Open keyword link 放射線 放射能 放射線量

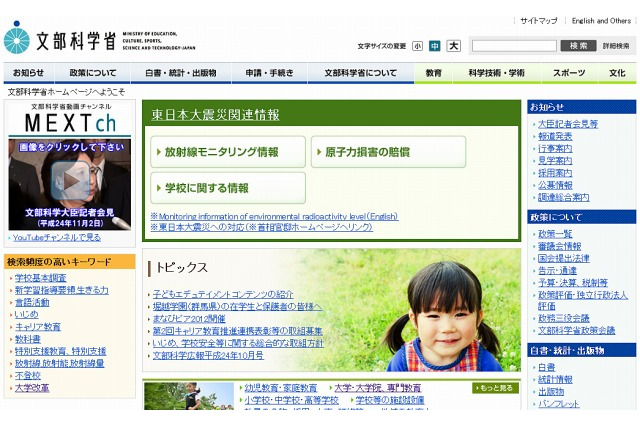[x=59, y=363]
